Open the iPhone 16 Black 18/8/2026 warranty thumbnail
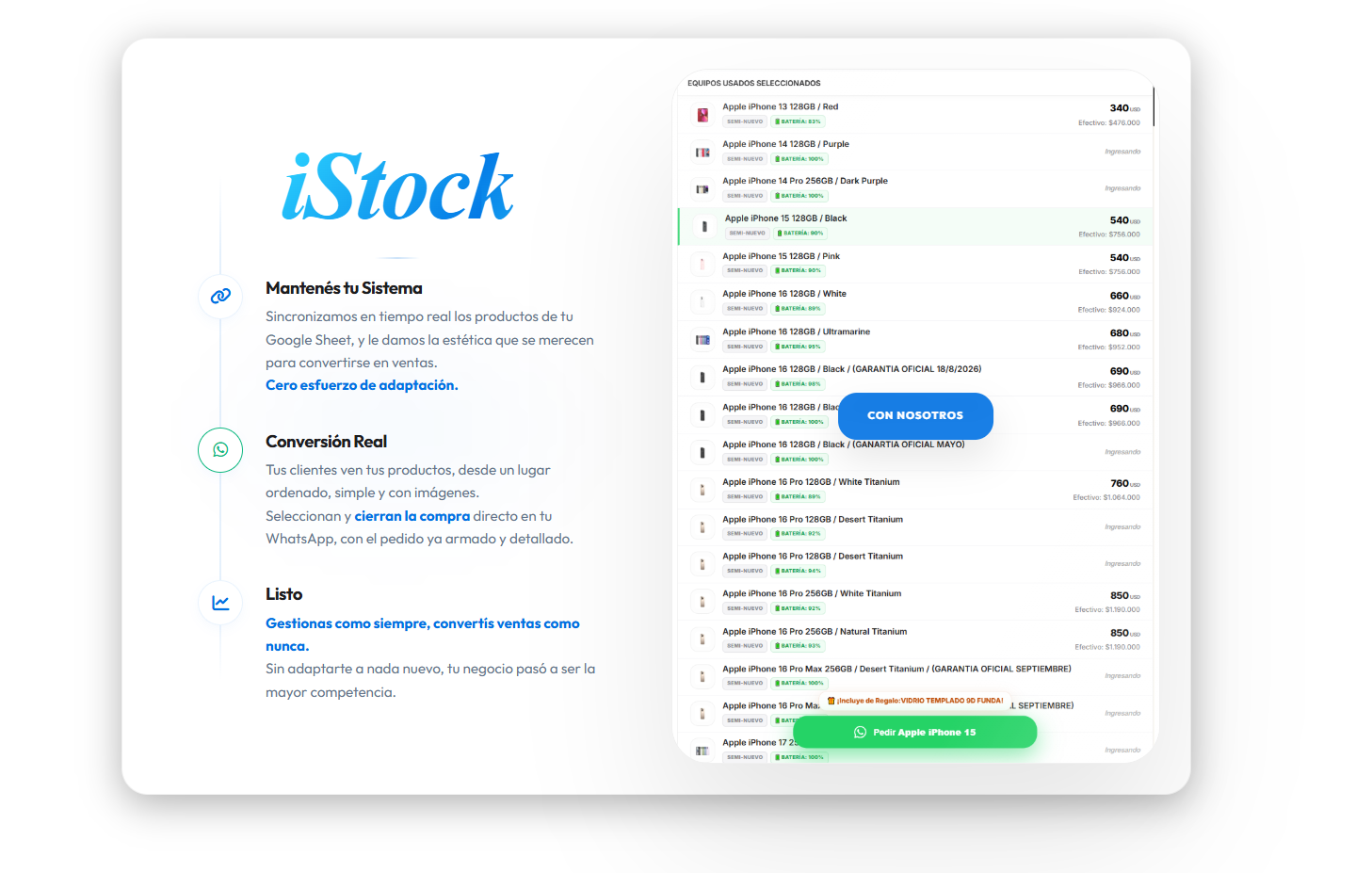 tap(702, 378)
